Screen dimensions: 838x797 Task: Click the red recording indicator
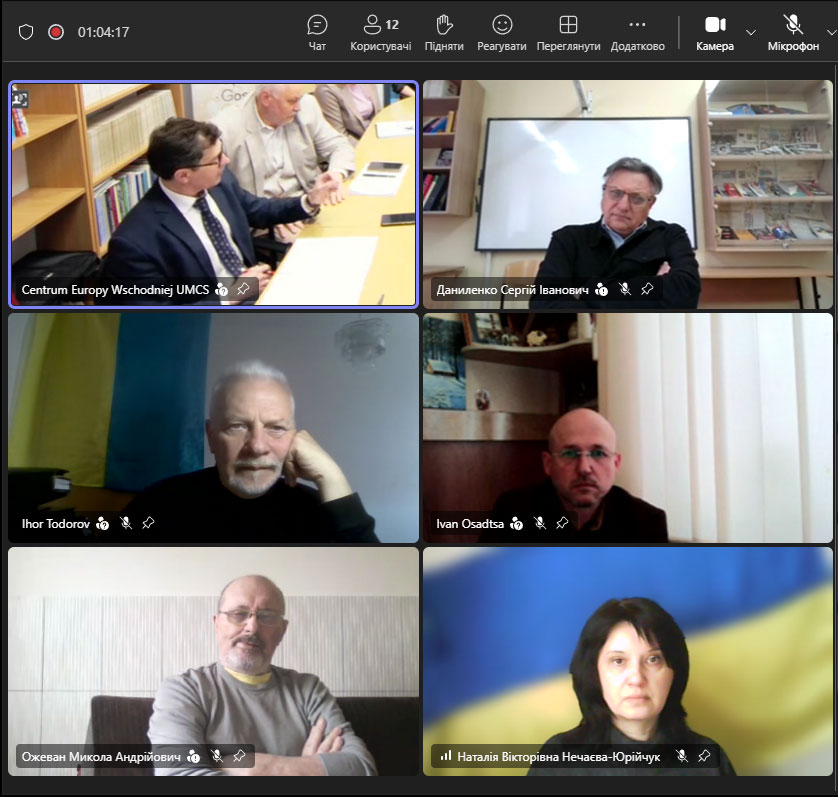[x=56, y=32]
